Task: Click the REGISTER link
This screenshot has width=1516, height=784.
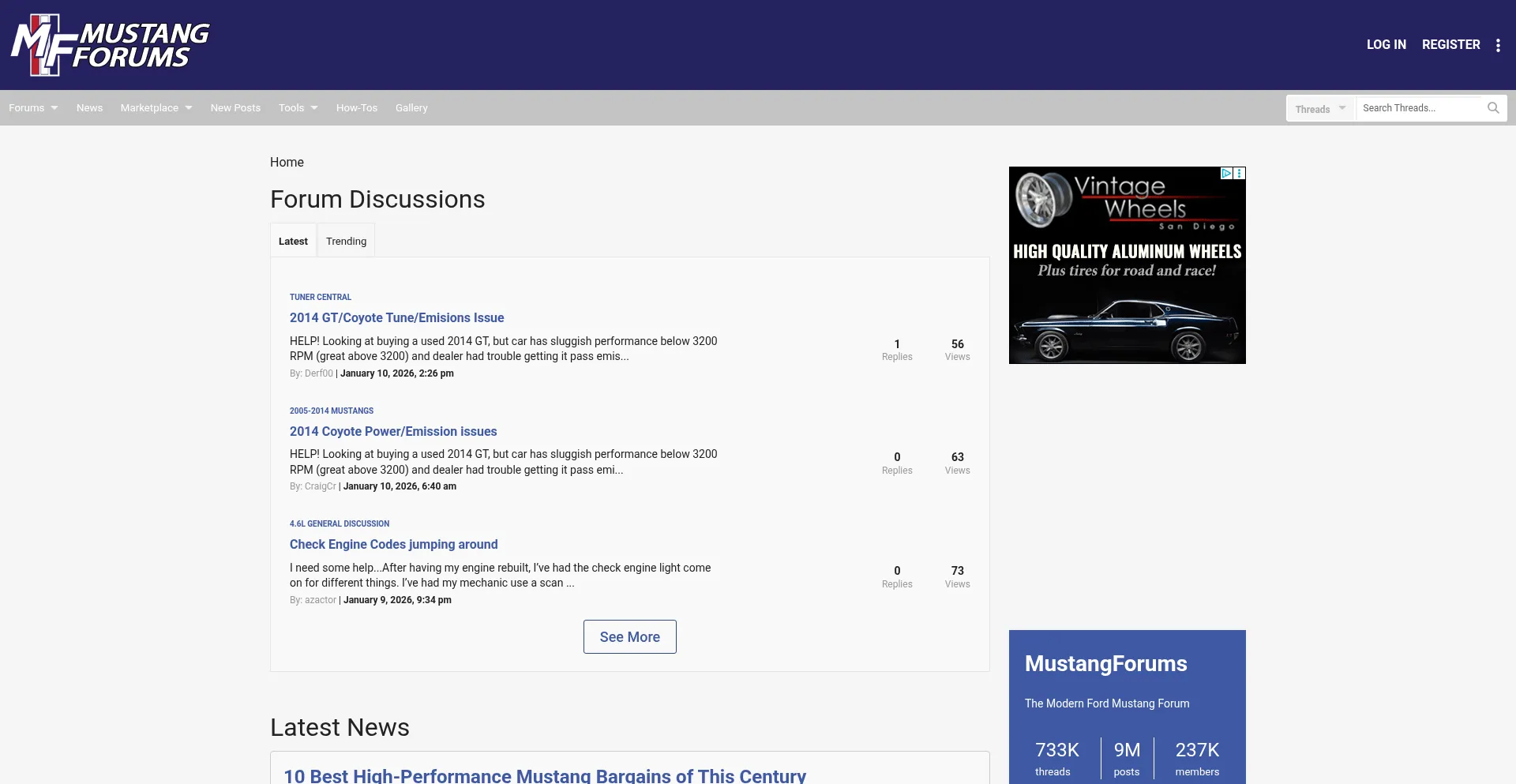Action: click(x=1450, y=45)
